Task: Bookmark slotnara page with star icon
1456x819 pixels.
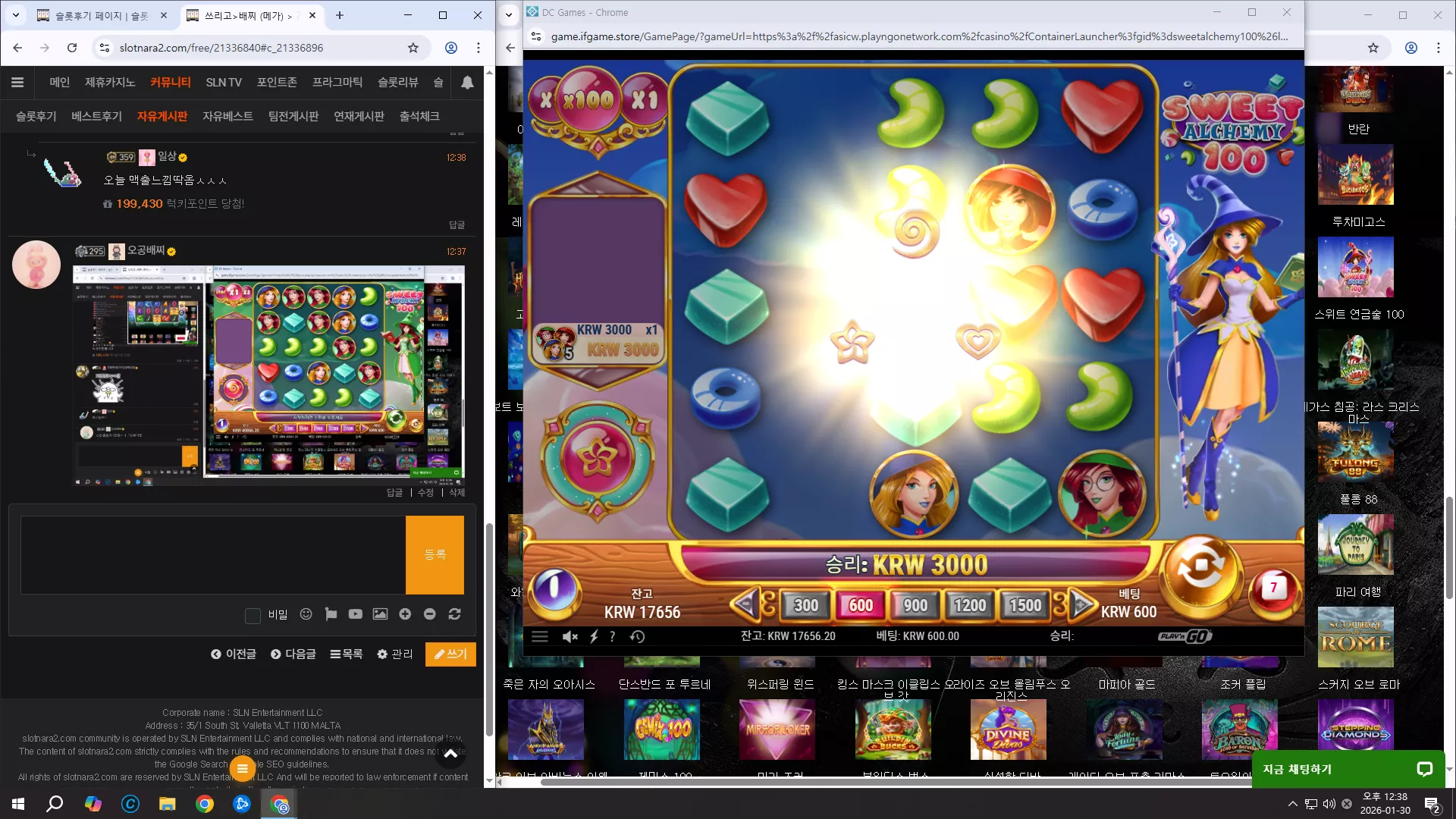Action: tap(413, 48)
